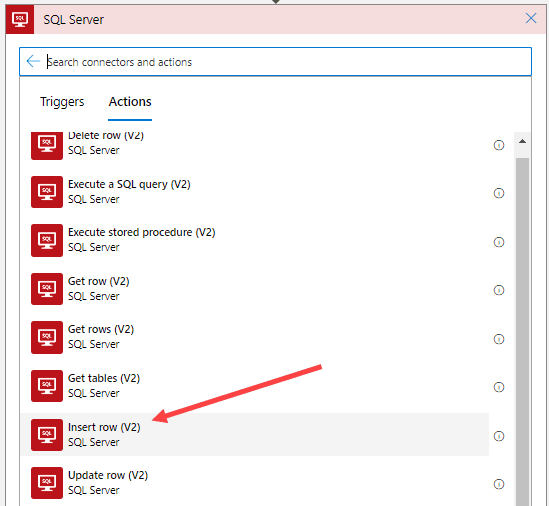The height and width of the screenshot is (506, 549).
Task: Click the Update row (V2) icon
Action: [x=47, y=483]
